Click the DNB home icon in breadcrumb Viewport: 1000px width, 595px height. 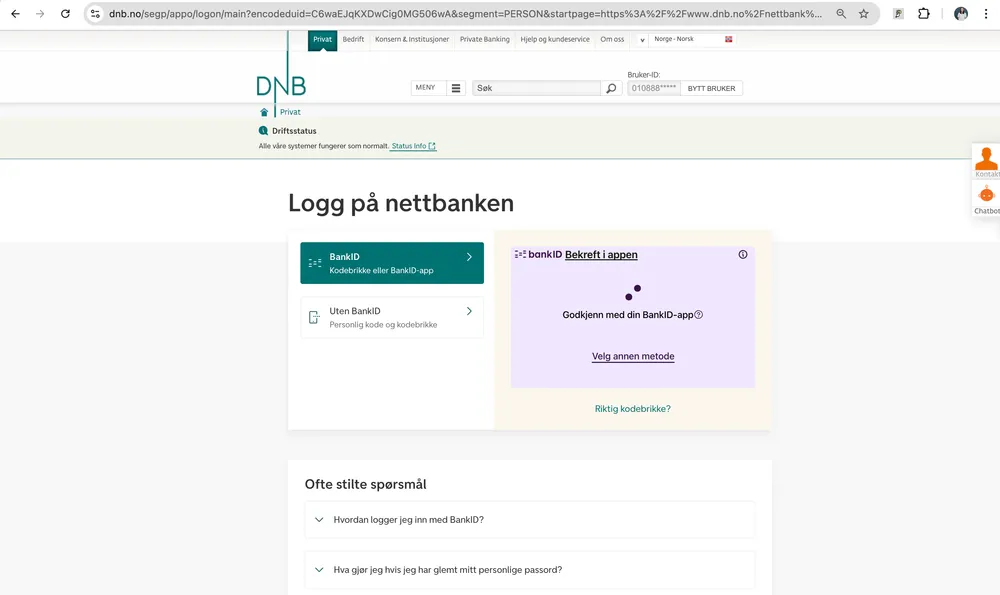[x=264, y=112]
